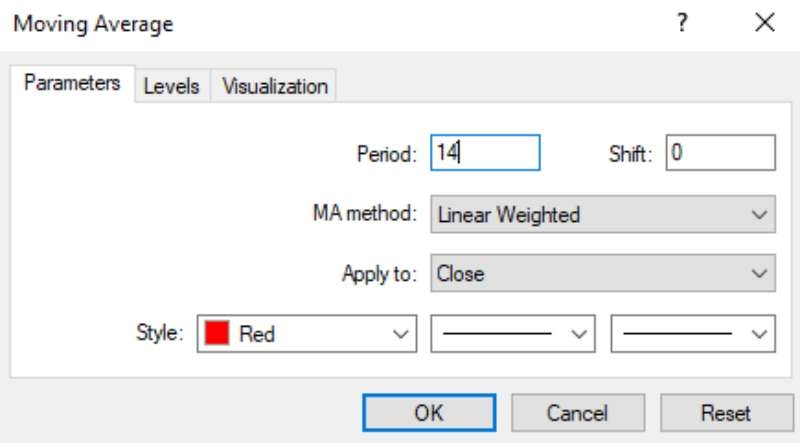The width and height of the screenshot is (800, 443).
Task: Open the Apply to Close dropdown
Action: point(603,274)
